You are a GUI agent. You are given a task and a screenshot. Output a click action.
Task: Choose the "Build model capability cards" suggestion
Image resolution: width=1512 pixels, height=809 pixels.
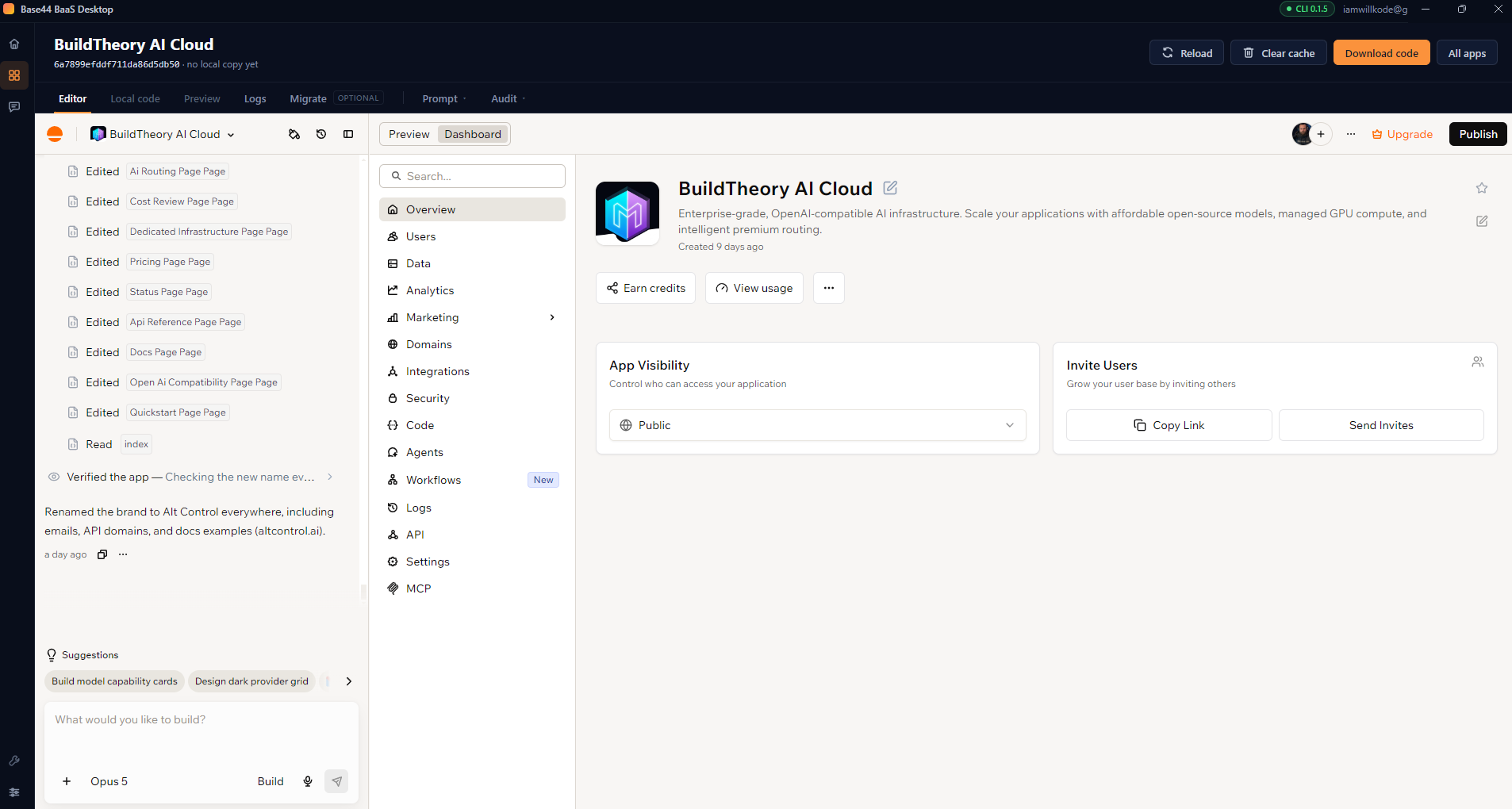point(114,681)
